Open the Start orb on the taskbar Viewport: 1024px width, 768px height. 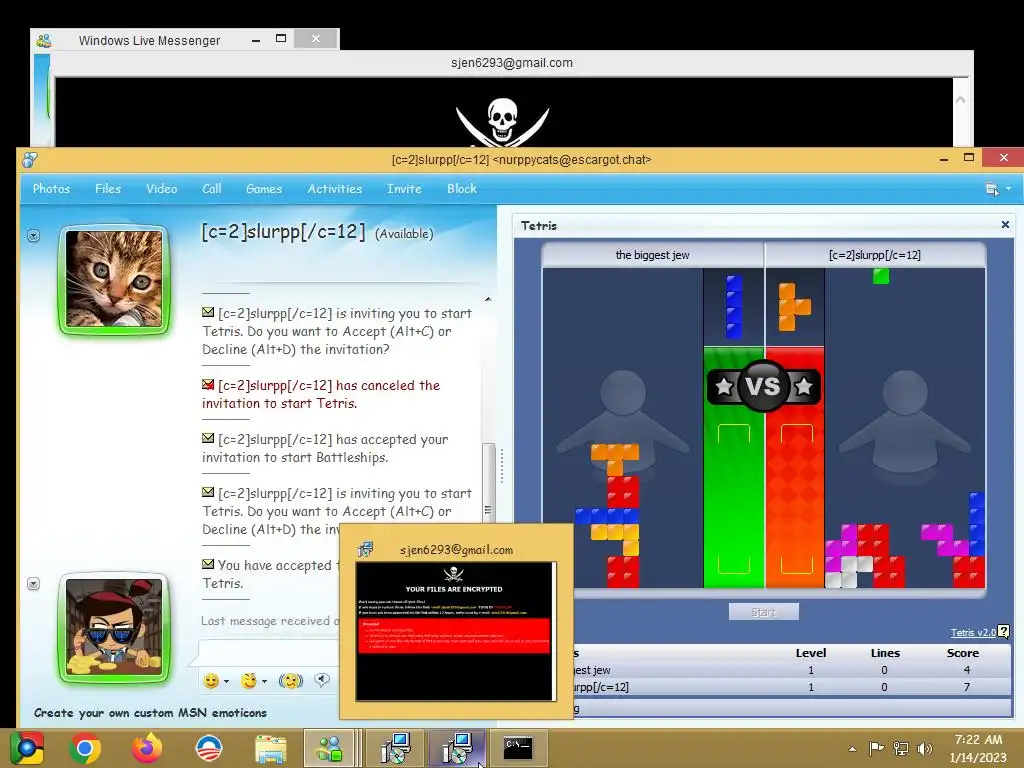point(27,748)
